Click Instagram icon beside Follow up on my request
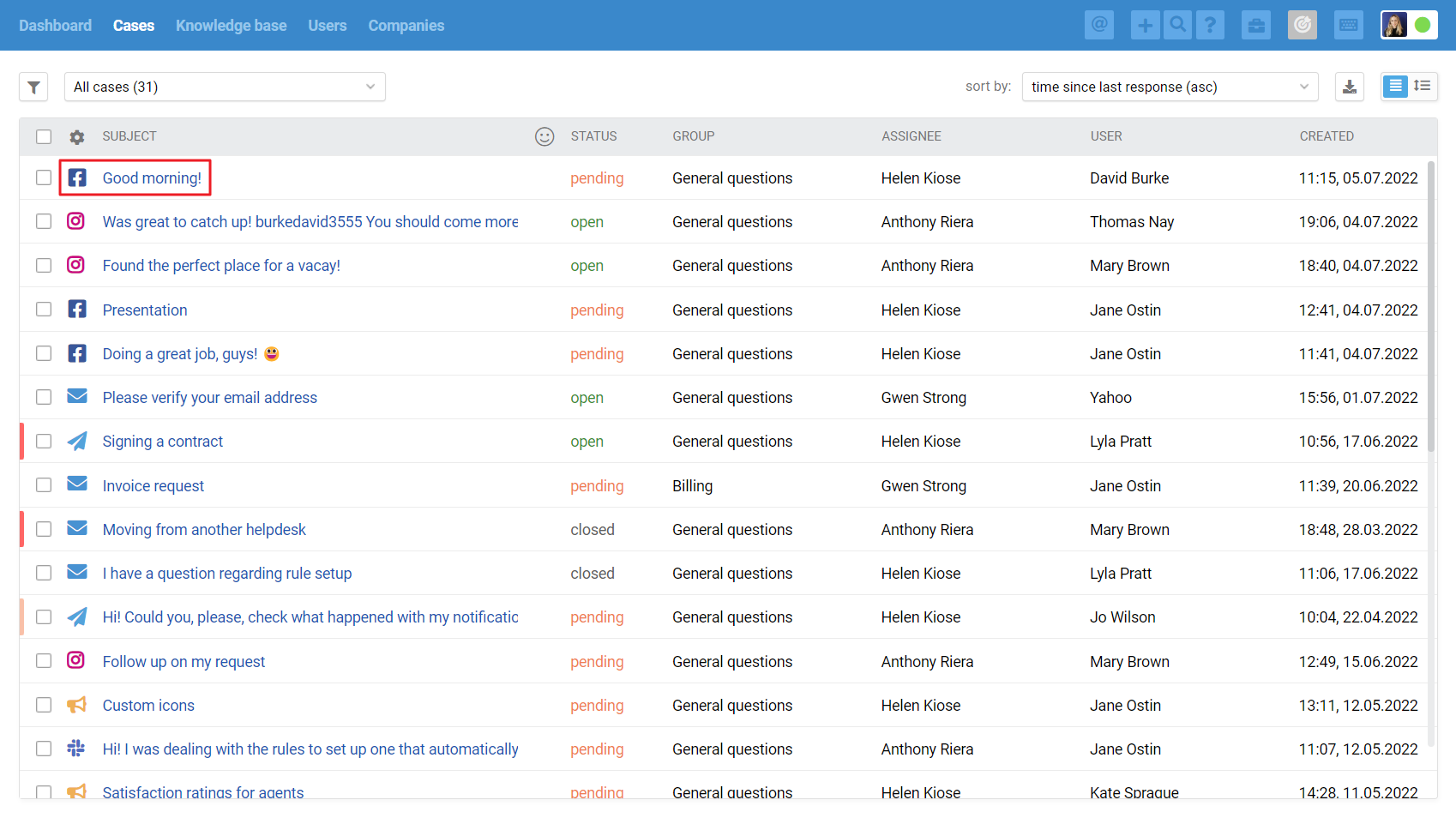 [76, 660]
